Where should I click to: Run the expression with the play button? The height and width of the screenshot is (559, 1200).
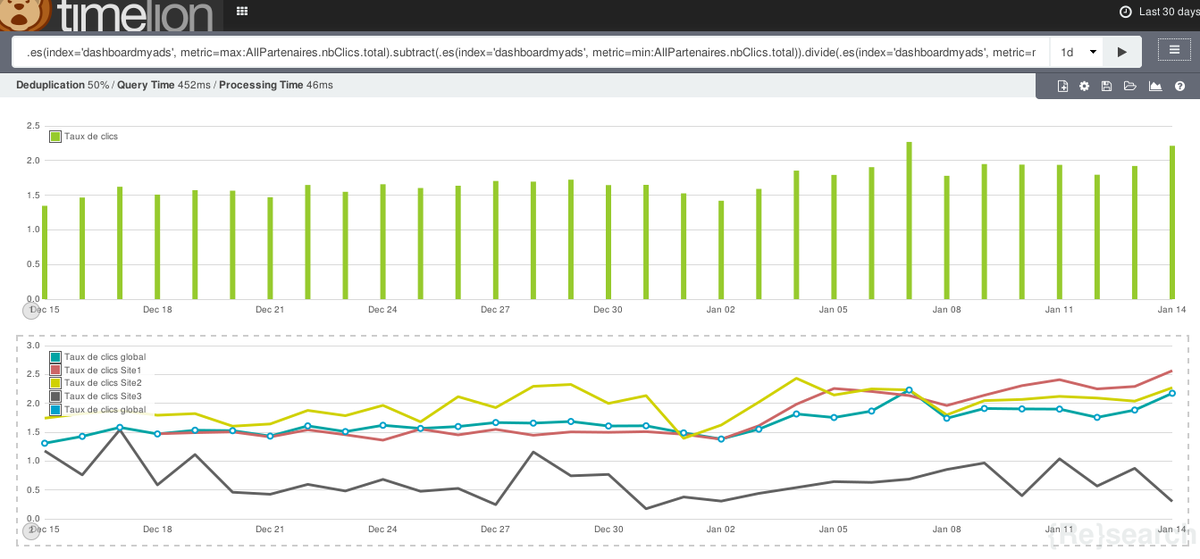1121,51
